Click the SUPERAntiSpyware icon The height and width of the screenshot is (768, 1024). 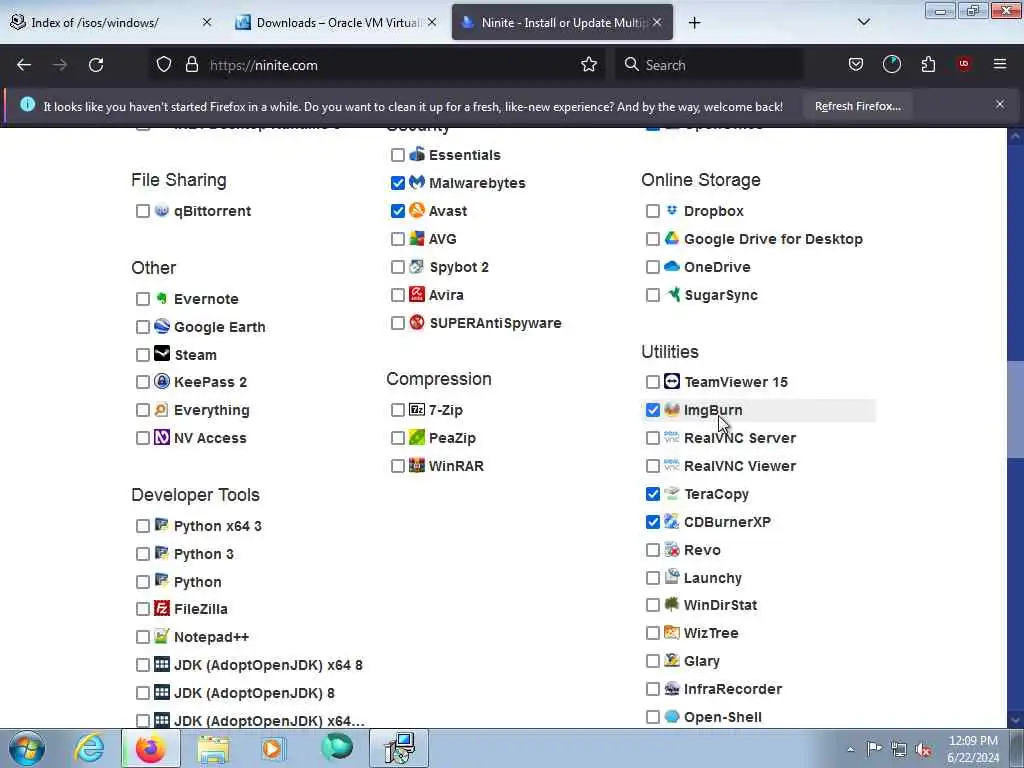[417, 323]
